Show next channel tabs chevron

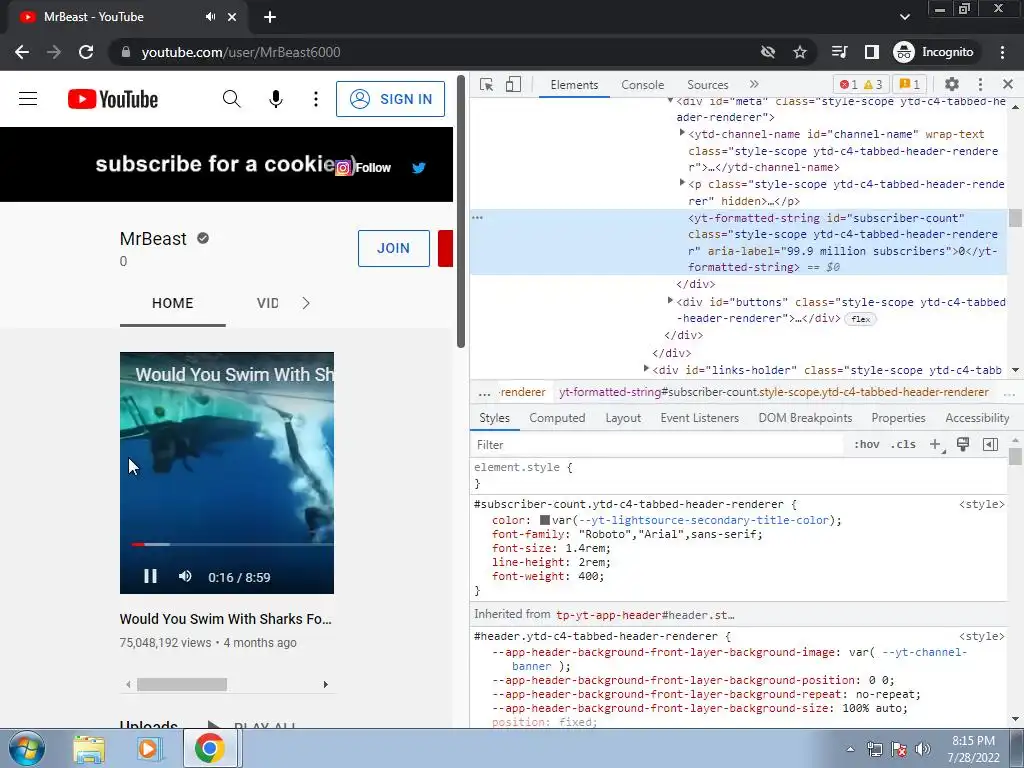point(306,304)
